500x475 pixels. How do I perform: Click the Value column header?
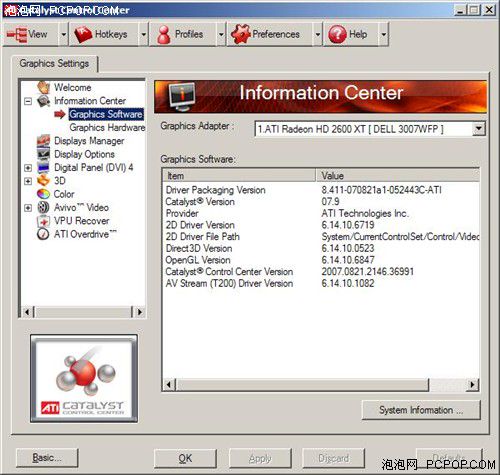(x=397, y=175)
